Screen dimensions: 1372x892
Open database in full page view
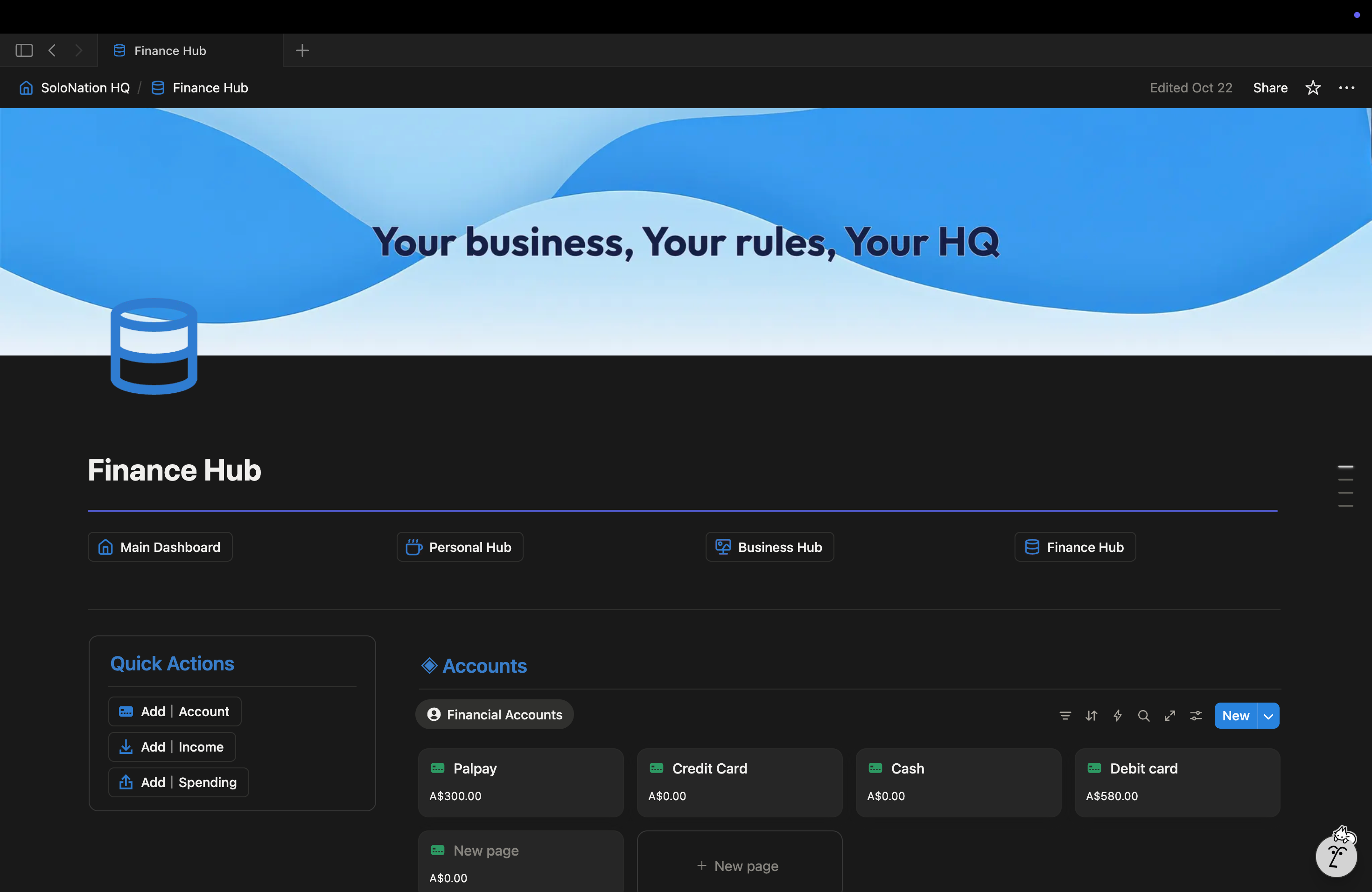tap(1169, 715)
